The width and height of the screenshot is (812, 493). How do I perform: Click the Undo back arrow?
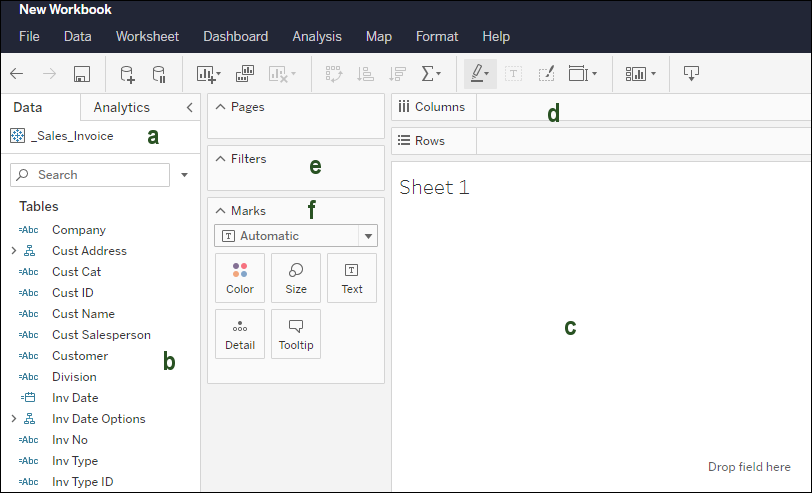coord(16,73)
